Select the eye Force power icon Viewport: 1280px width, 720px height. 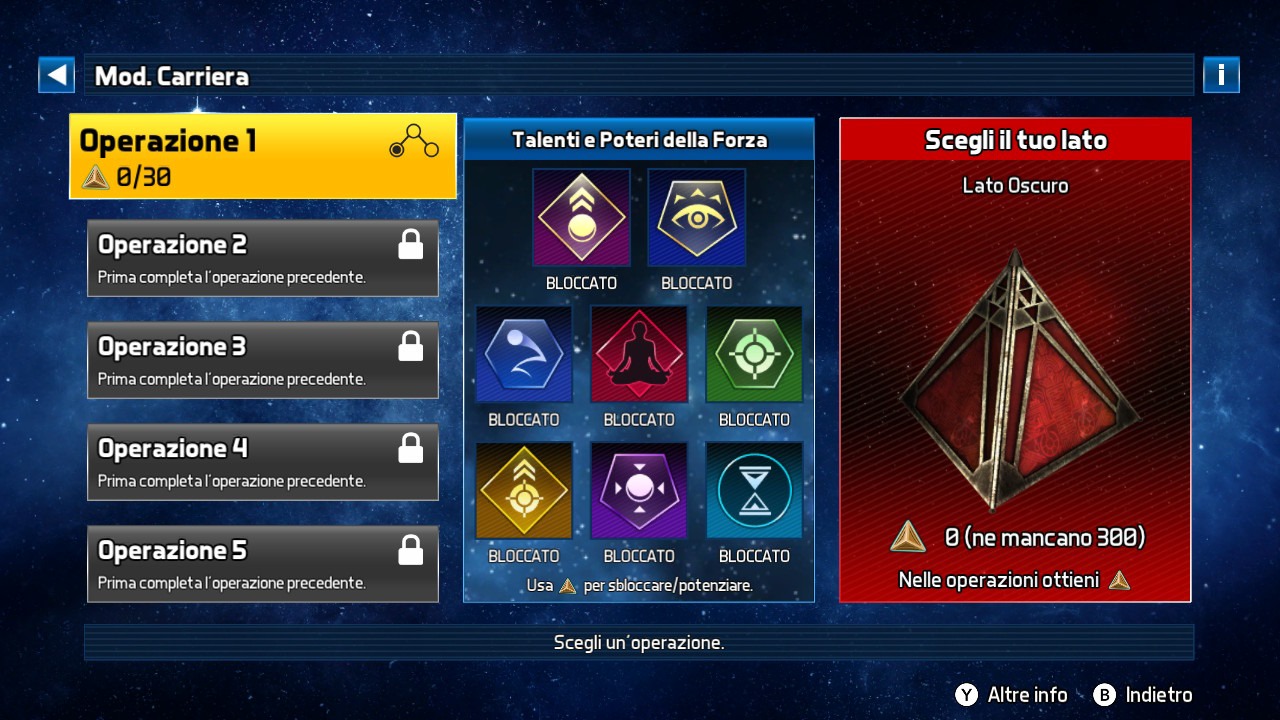[696, 218]
